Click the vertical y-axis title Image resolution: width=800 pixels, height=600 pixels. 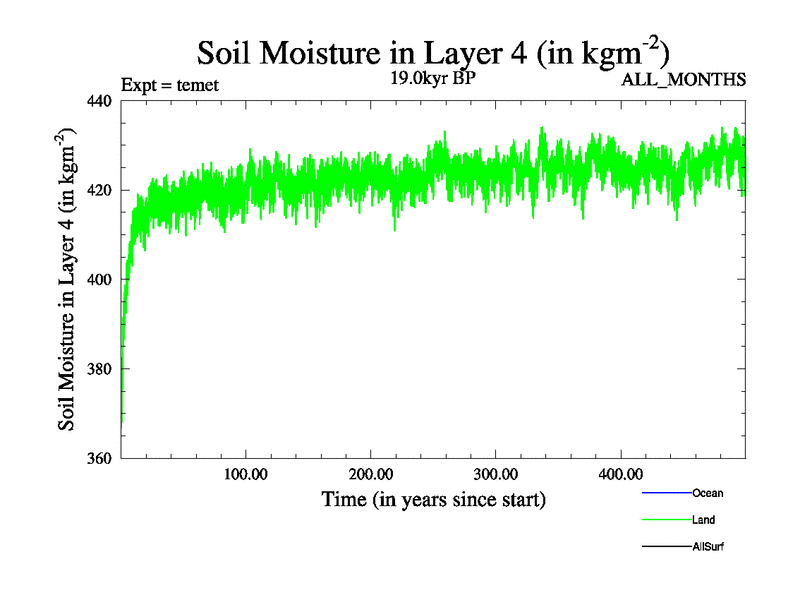pos(68,280)
